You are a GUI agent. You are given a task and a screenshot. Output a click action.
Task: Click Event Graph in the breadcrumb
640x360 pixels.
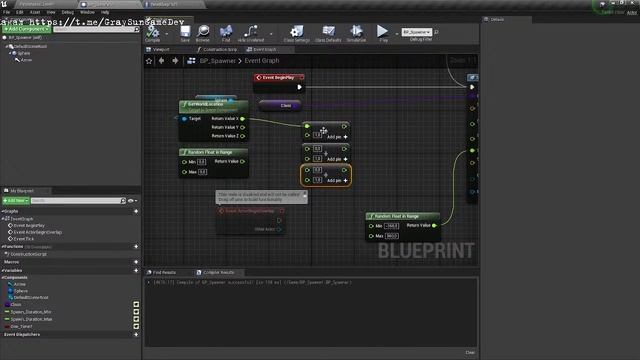(262, 61)
